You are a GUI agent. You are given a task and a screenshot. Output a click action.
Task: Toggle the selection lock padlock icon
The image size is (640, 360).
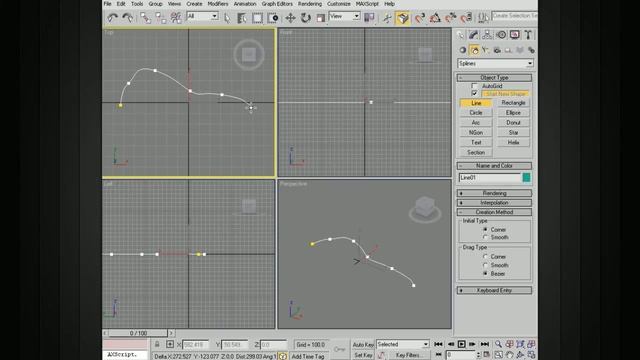[157, 344]
